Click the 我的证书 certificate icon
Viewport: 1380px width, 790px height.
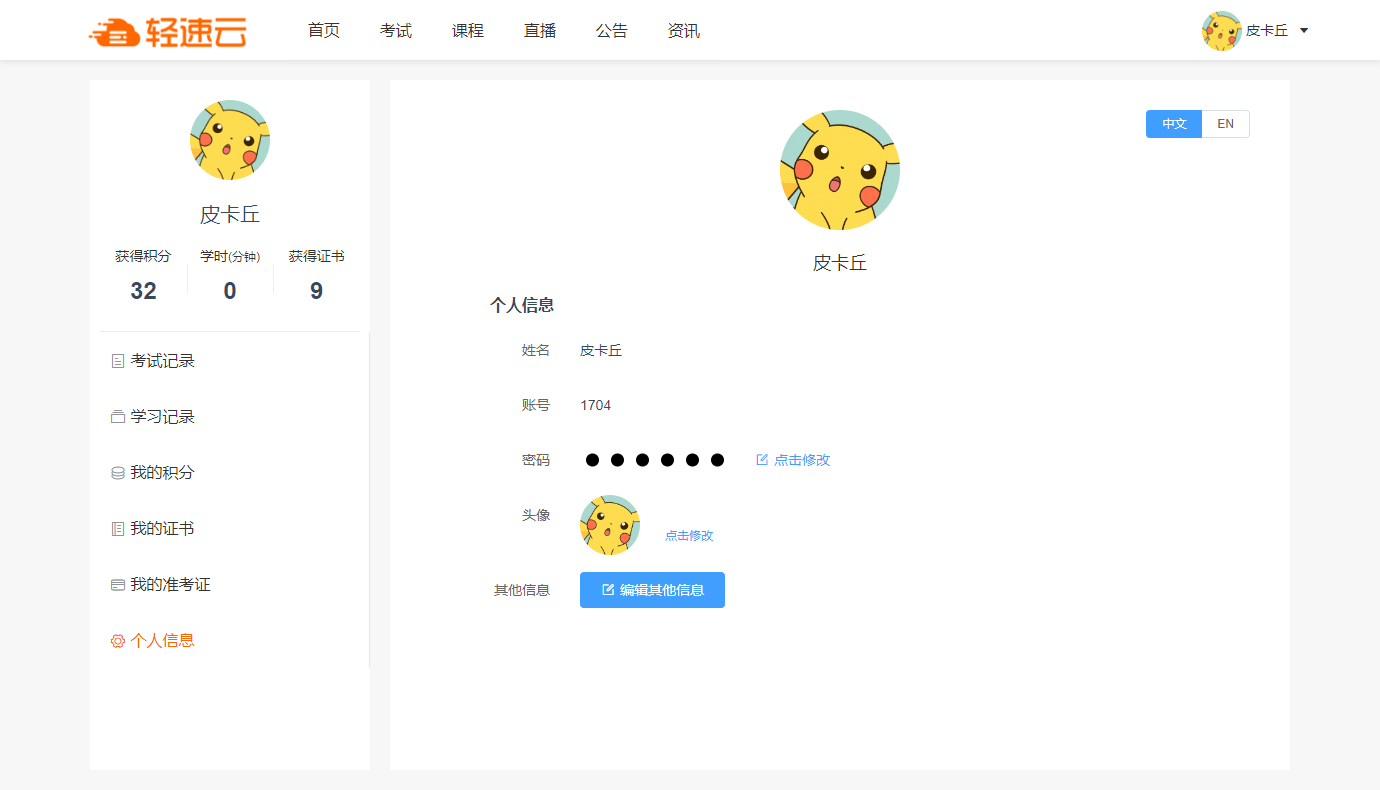(118, 529)
